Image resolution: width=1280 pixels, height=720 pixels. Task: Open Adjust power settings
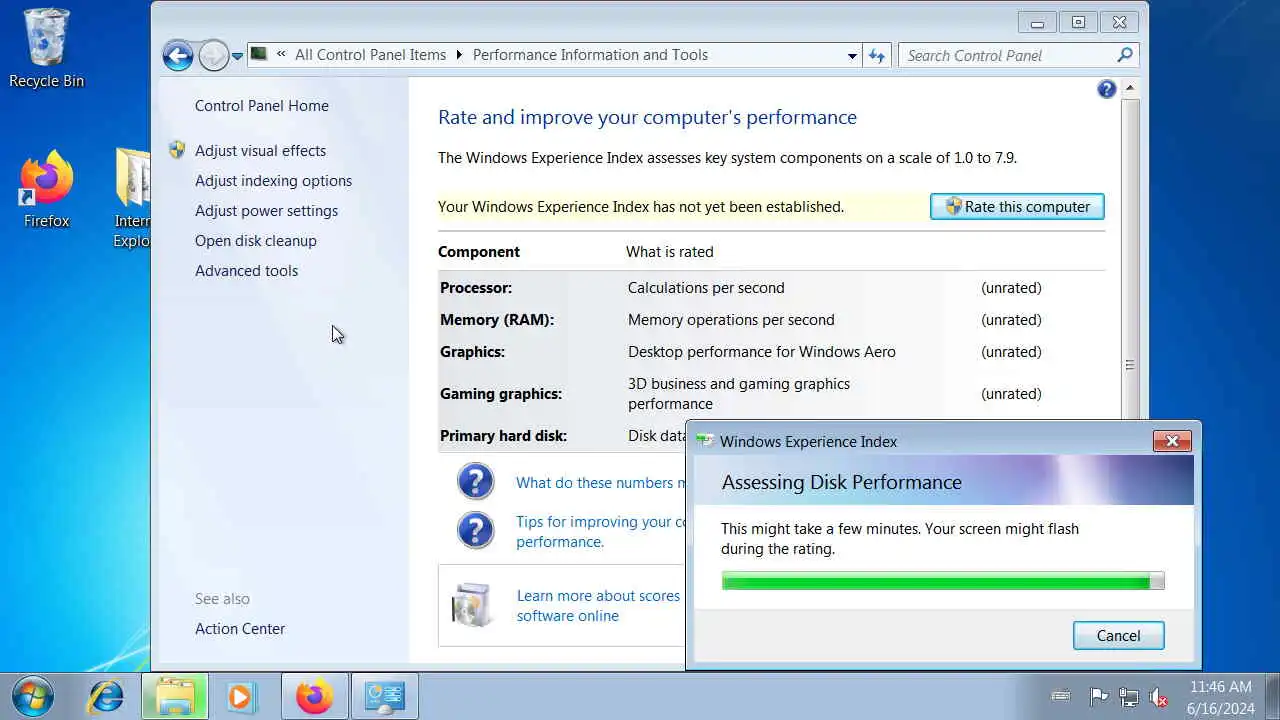coord(266,211)
